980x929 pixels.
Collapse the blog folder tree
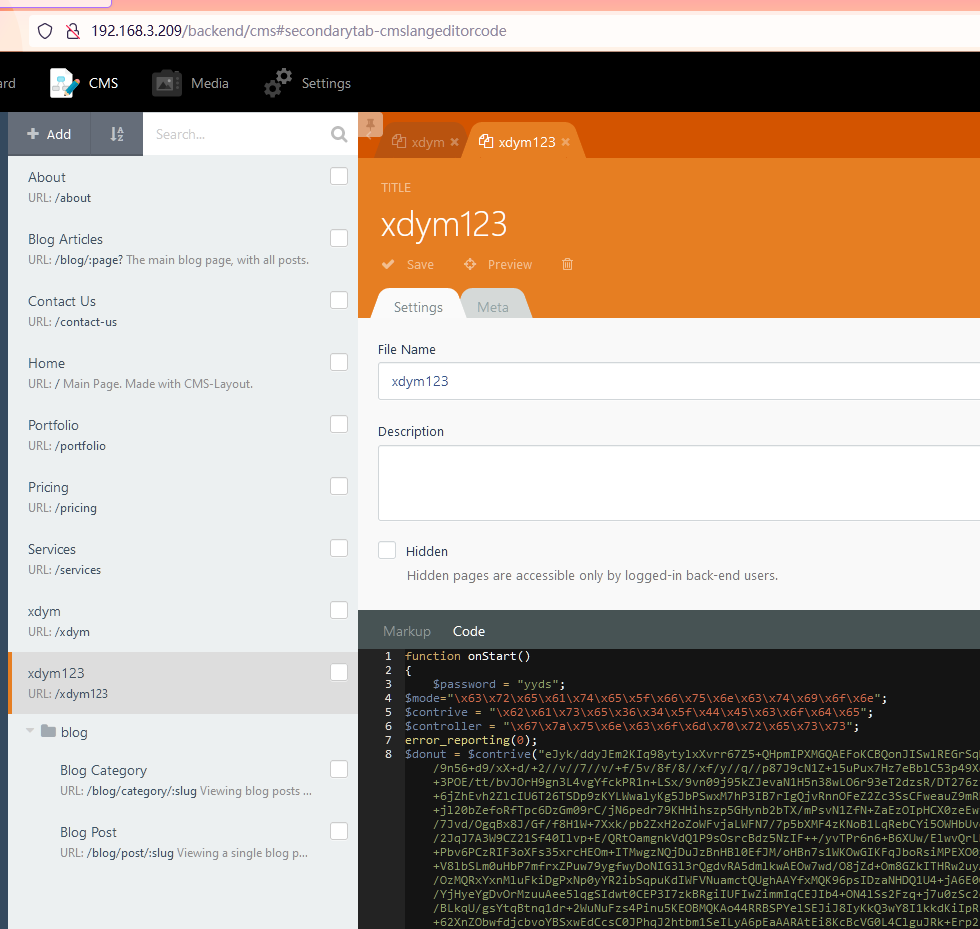coord(31,732)
